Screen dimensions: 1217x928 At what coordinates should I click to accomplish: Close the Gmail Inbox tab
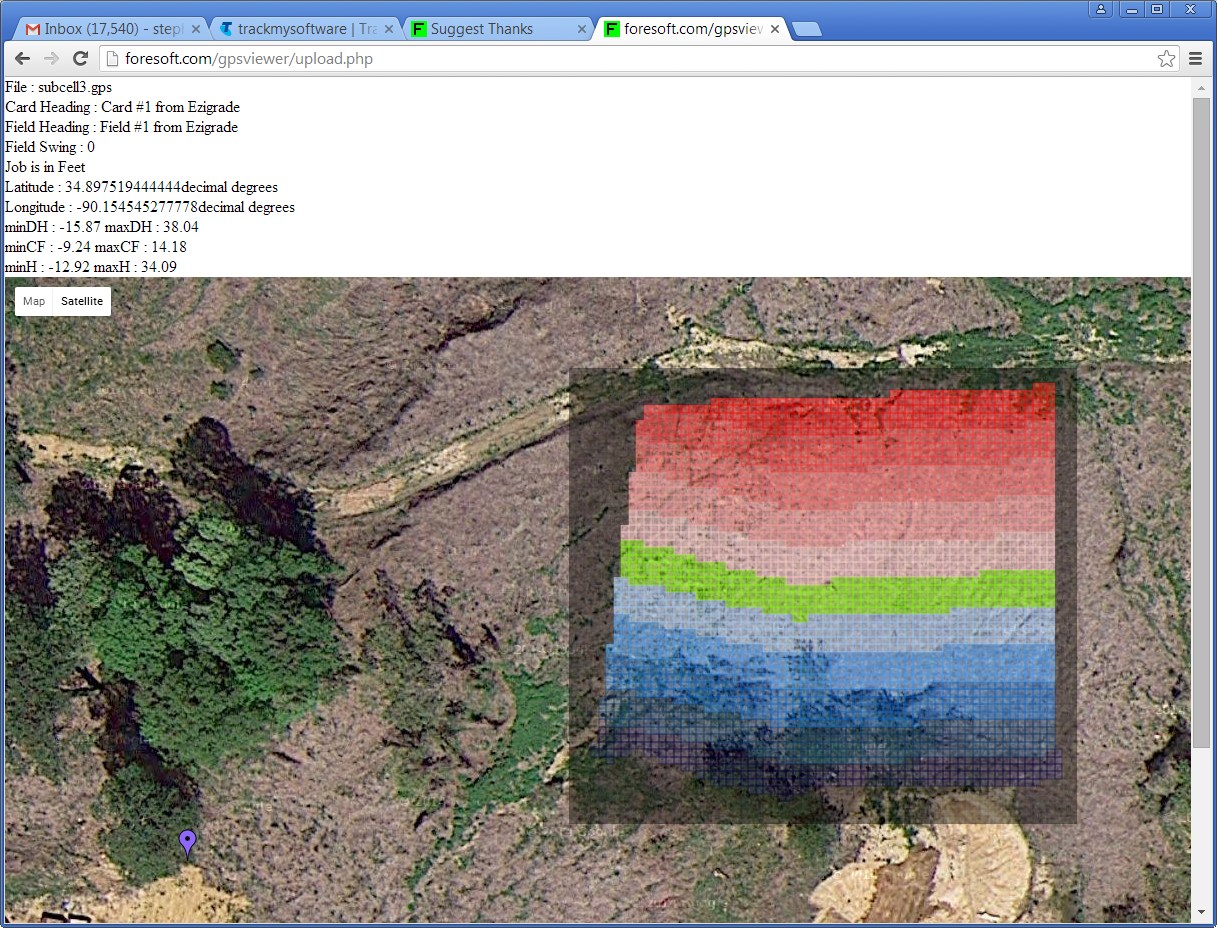(x=198, y=29)
